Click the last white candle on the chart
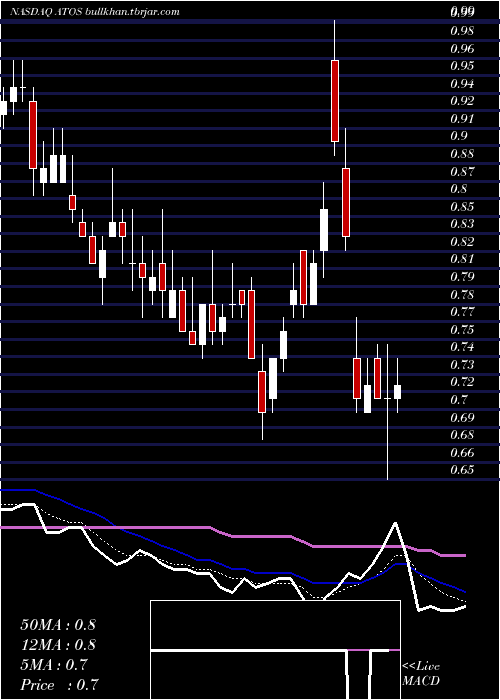 (x=397, y=392)
